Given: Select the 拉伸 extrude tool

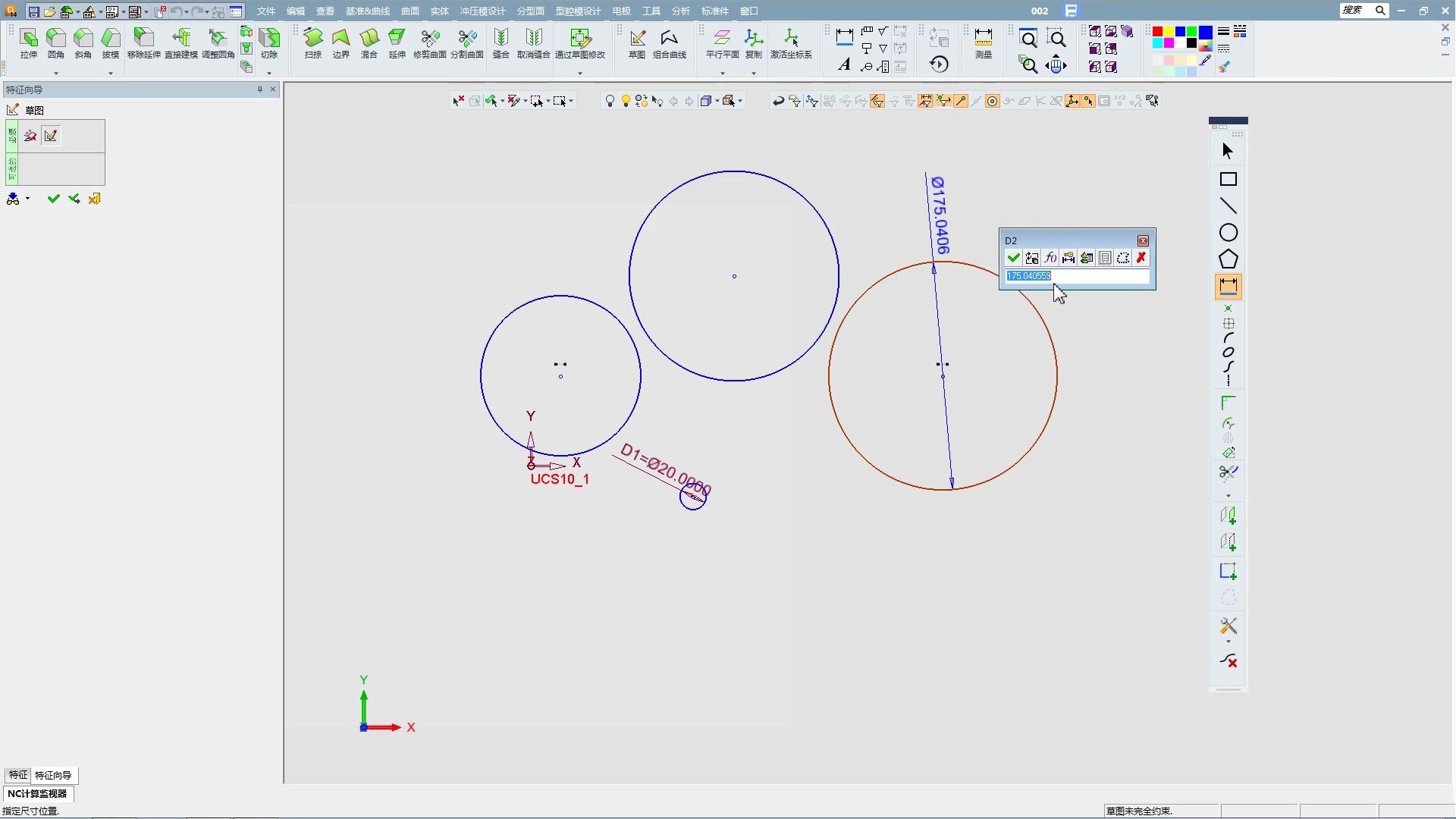Looking at the screenshot, I should [29, 42].
